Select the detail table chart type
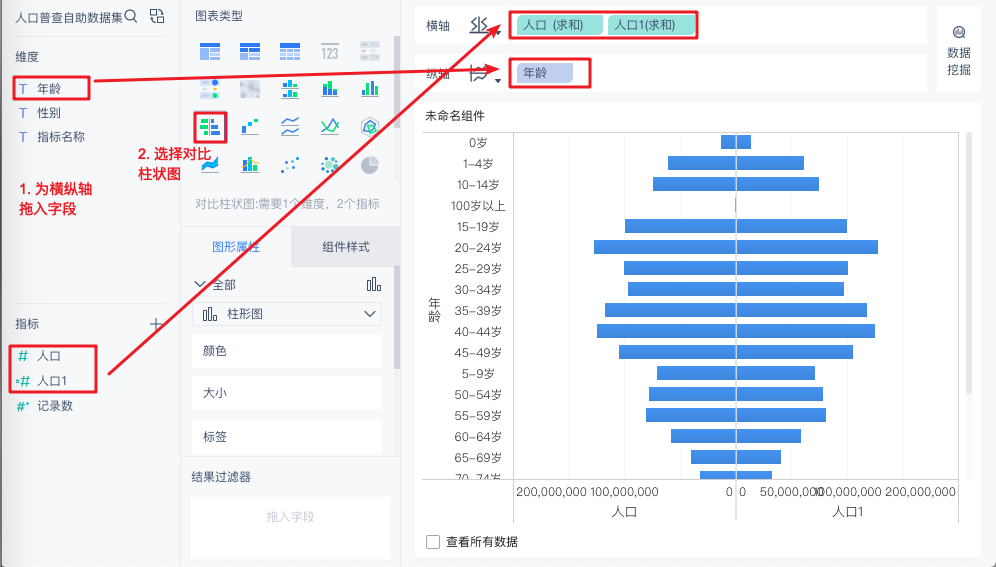The height and width of the screenshot is (567, 996). pos(290,51)
